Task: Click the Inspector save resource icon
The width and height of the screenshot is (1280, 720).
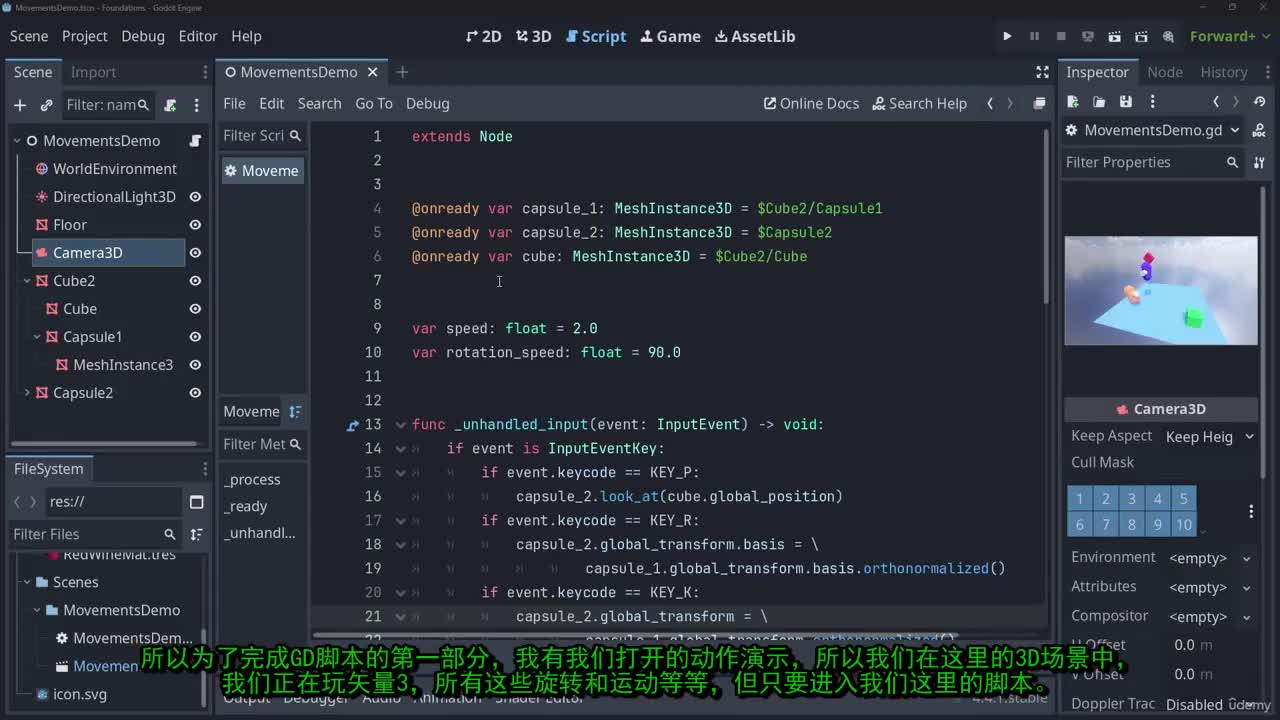Action: pos(1125,102)
